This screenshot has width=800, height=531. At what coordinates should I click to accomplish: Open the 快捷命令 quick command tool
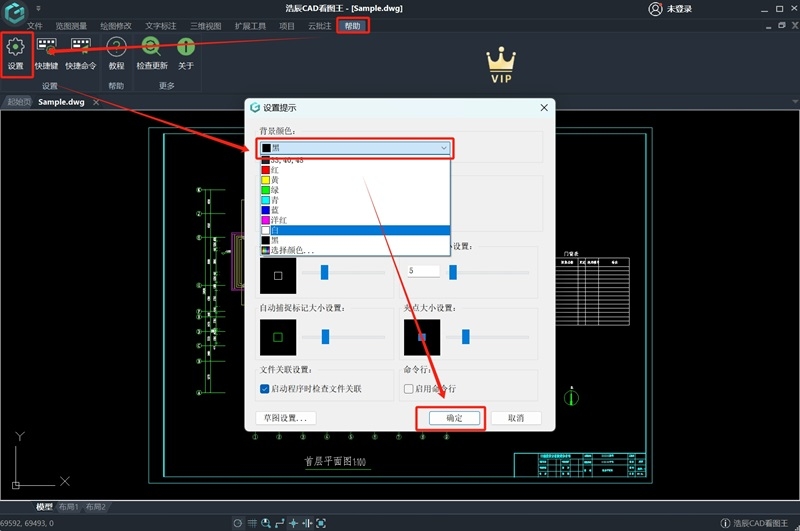click(81, 54)
